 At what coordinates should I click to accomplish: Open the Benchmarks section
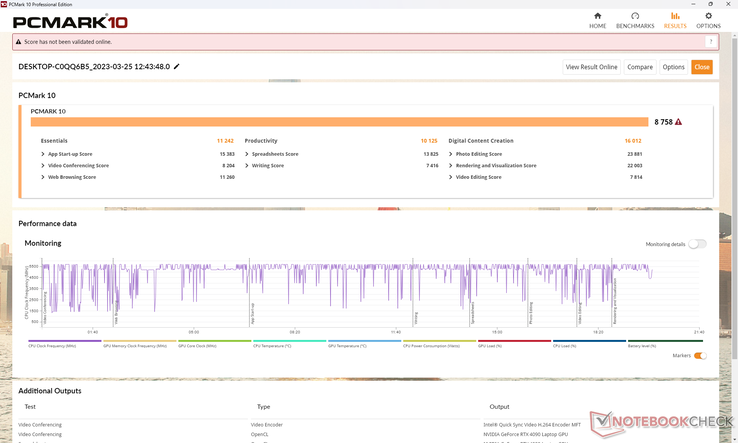(x=635, y=19)
